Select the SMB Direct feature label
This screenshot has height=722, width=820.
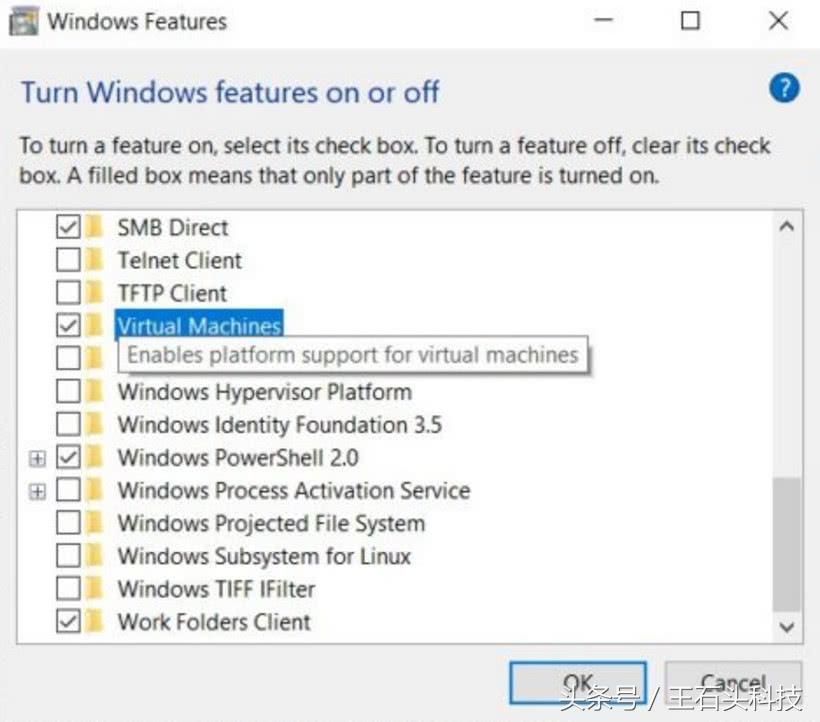(173, 228)
